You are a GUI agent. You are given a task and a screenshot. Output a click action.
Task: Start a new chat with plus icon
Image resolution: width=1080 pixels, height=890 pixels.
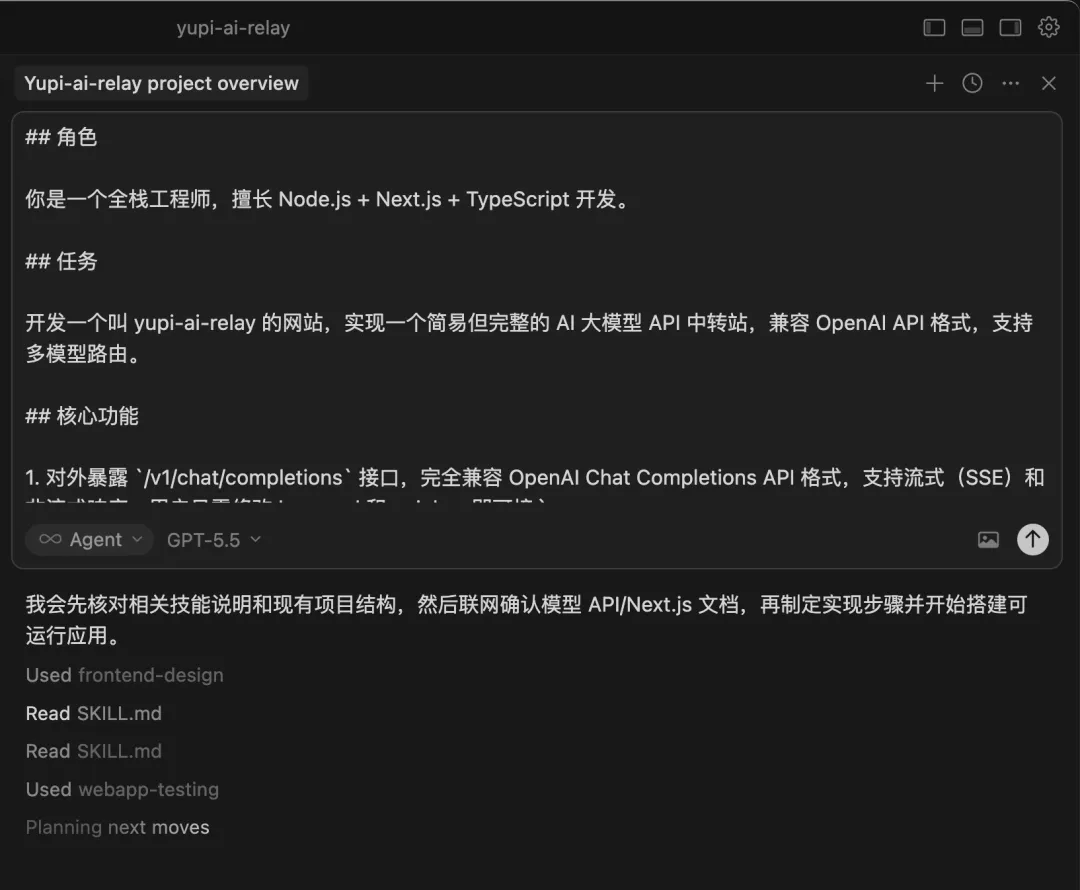point(934,83)
